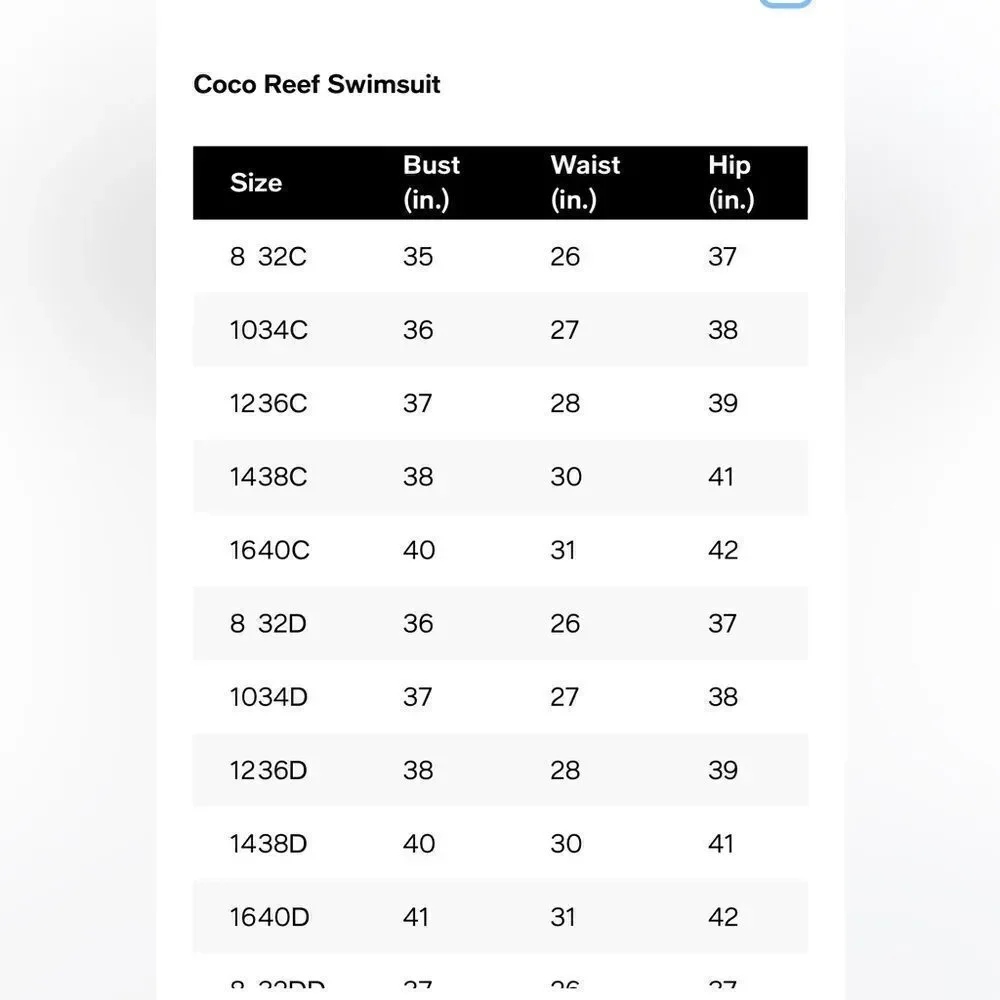Select the 10 34D size row
This screenshot has width=1000, height=1000.
pyautogui.click(x=500, y=696)
